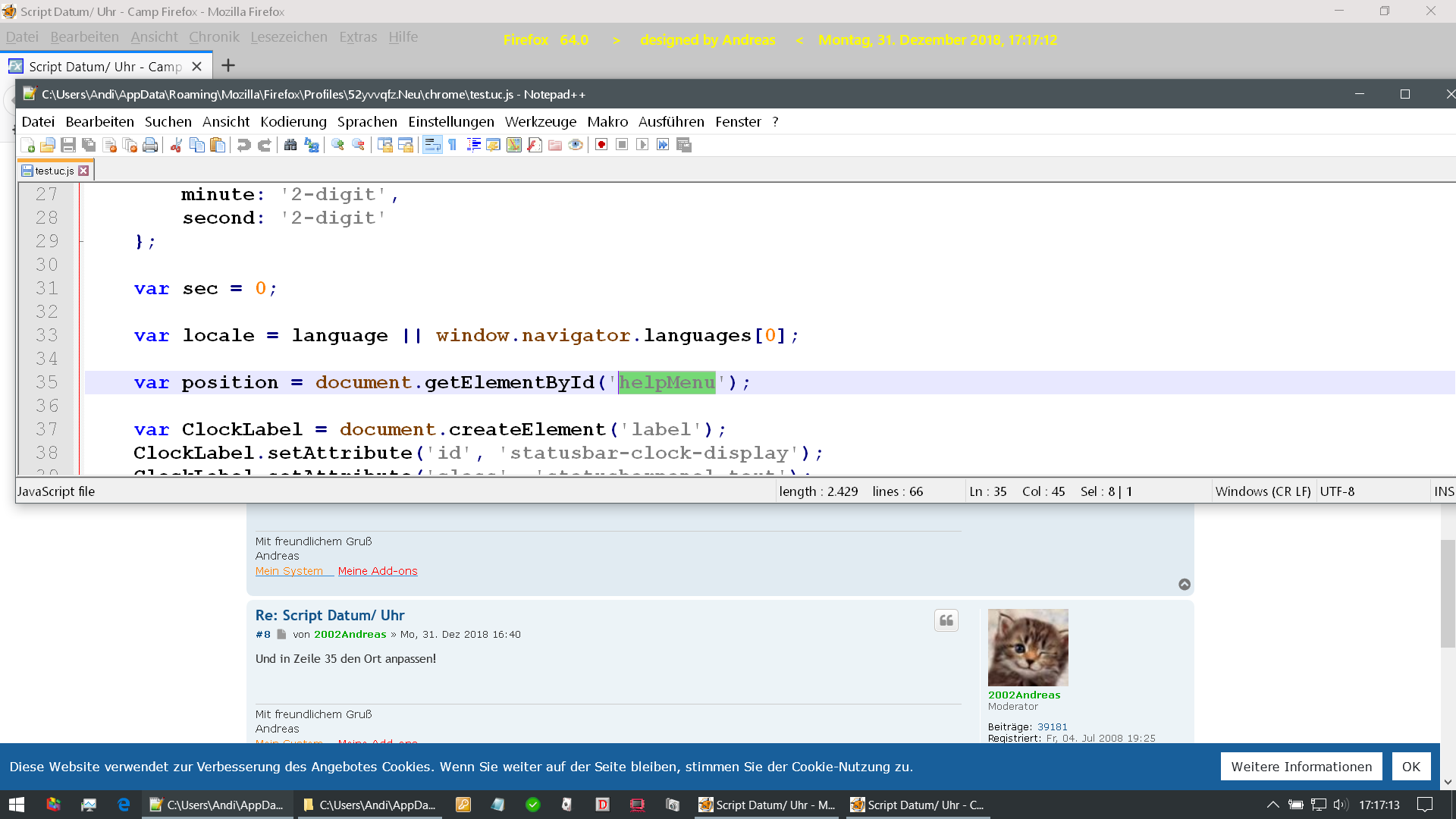
Task: Click the Open file folder icon
Action: (48, 145)
